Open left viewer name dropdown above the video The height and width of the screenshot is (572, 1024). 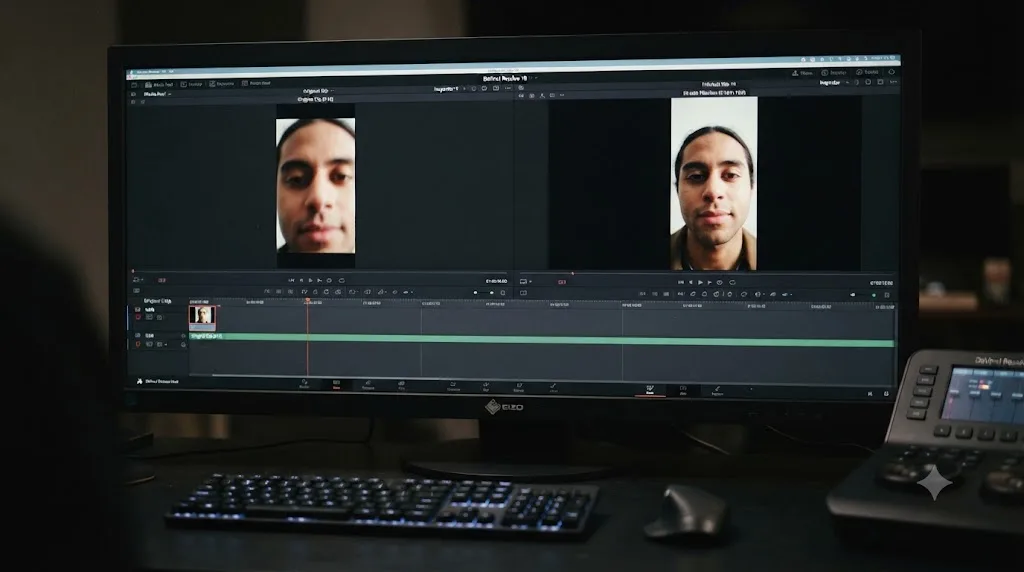[332, 91]
